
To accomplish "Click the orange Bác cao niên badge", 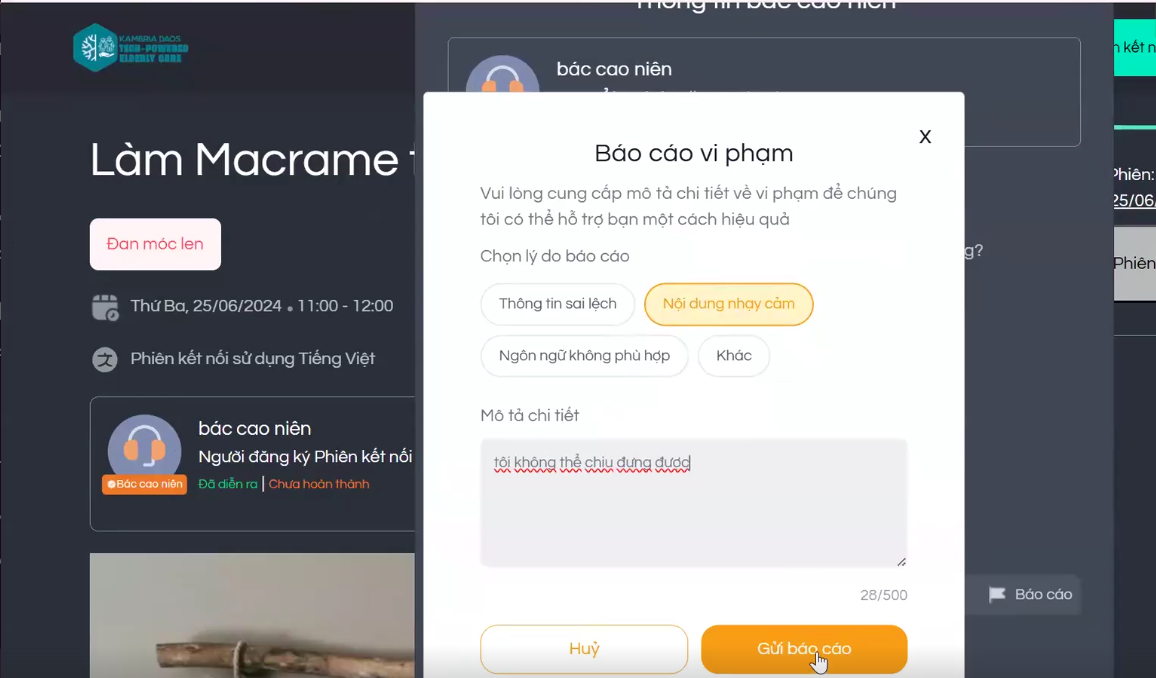I will click(x=144, y=484).
